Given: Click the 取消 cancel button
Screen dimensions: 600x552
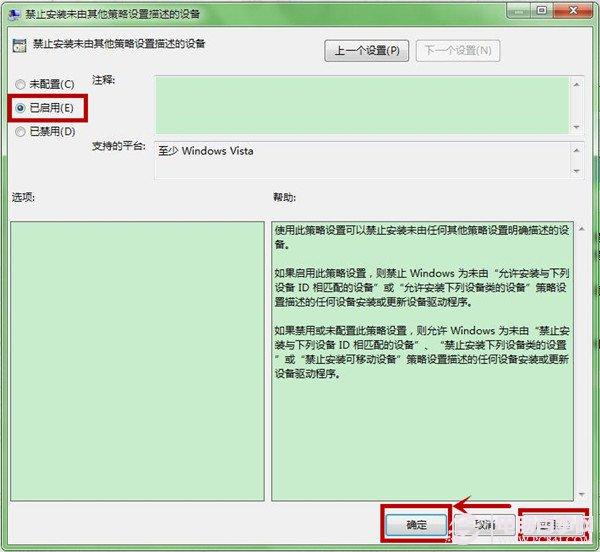Looking at the screenshot, I should pos(484,524).
